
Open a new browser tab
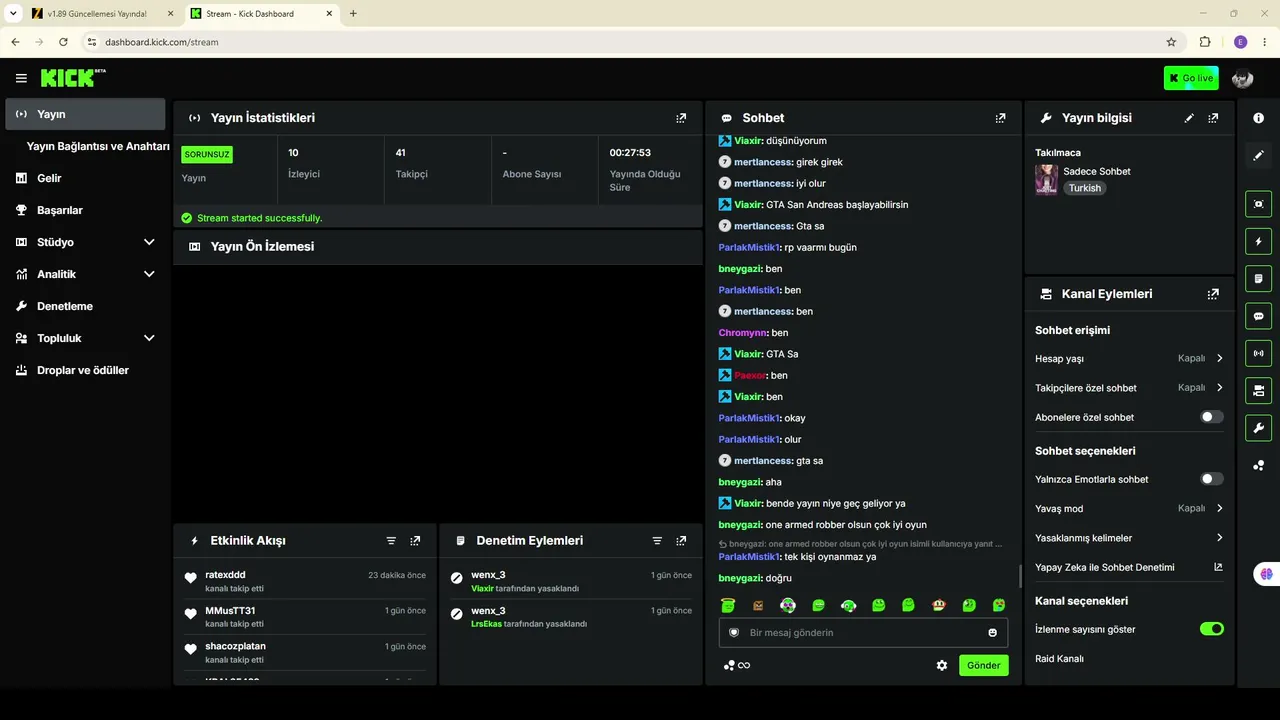[353, 14]
